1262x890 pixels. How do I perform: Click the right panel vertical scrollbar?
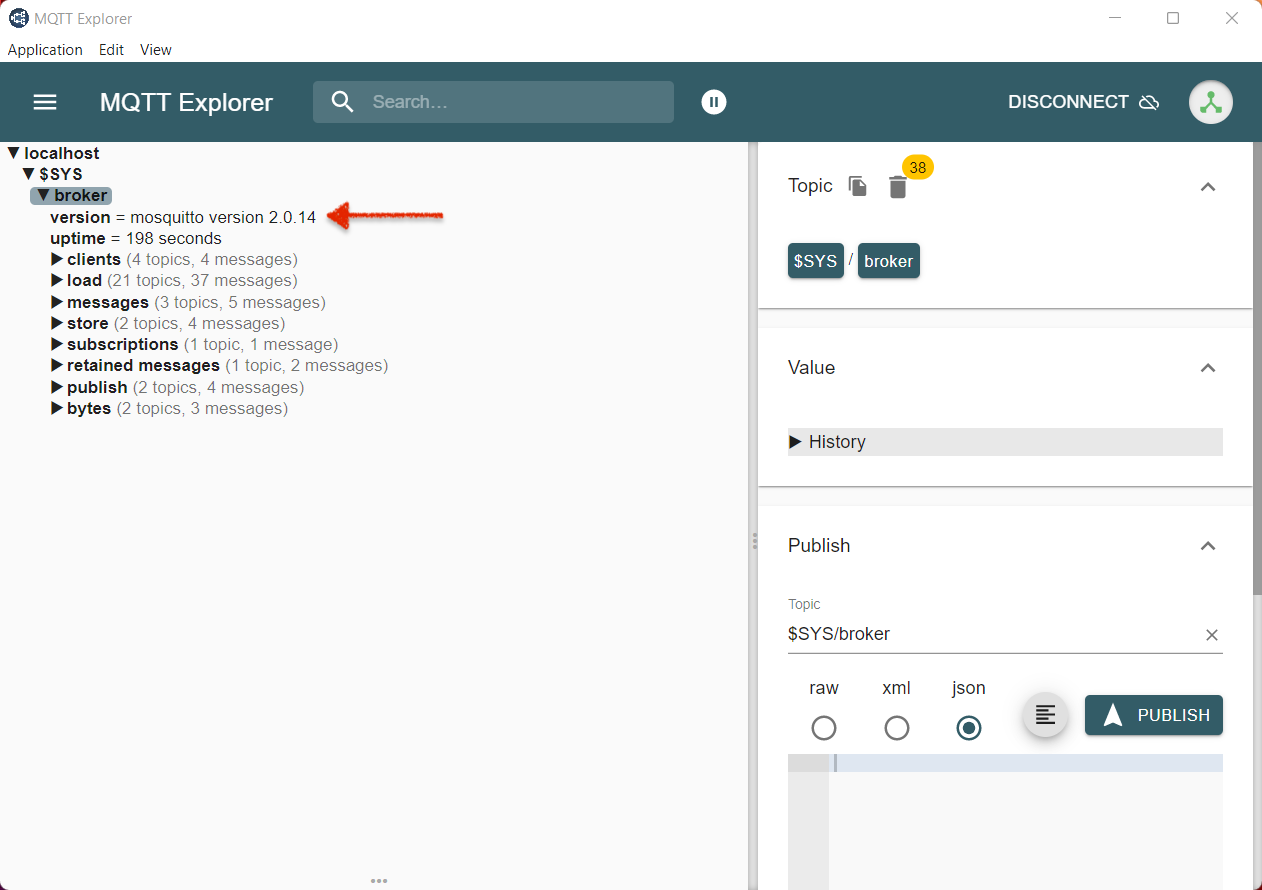(1257, 370)
